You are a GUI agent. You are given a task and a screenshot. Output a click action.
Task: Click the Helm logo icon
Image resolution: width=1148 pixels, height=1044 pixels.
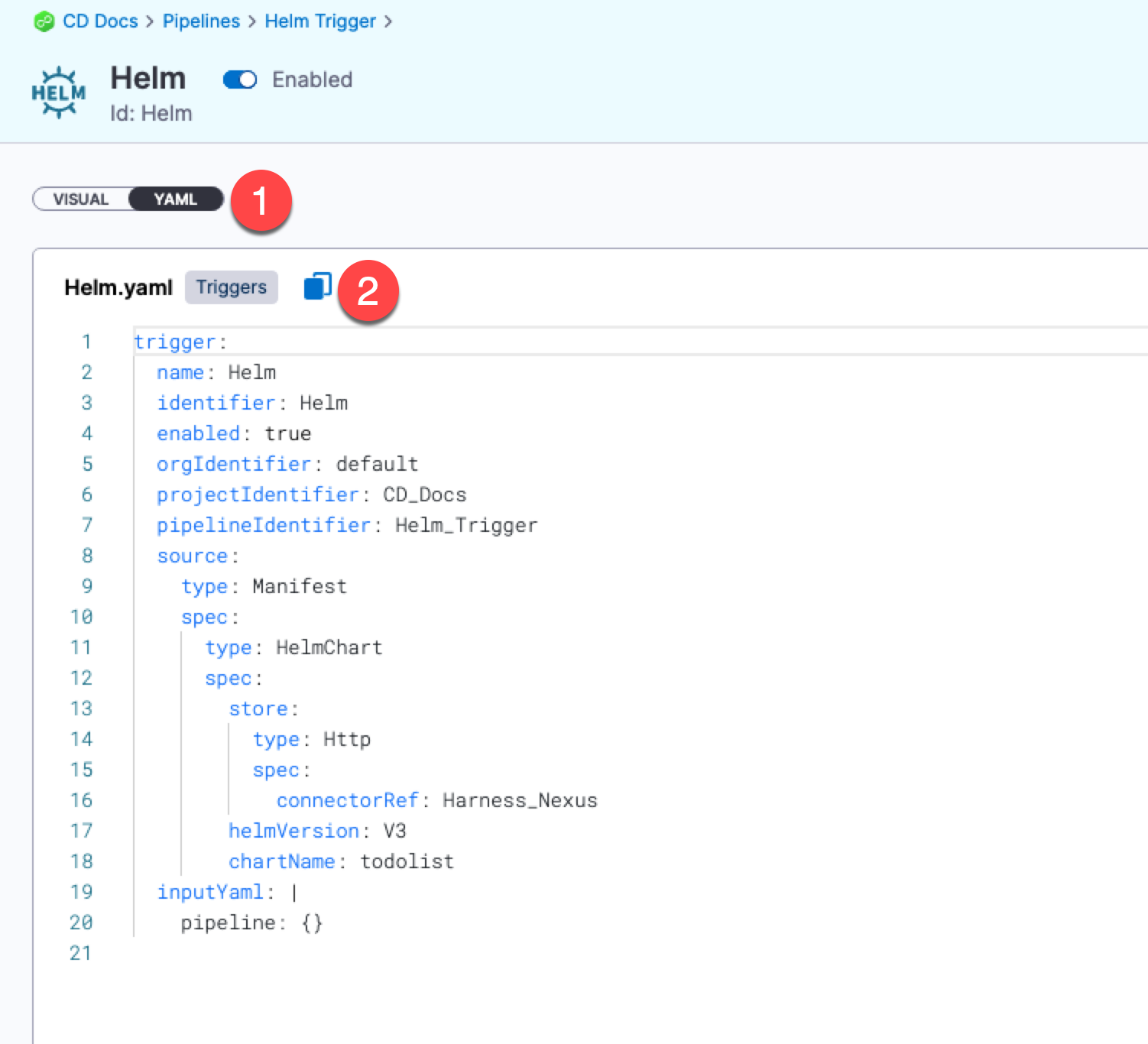(58, 93)
